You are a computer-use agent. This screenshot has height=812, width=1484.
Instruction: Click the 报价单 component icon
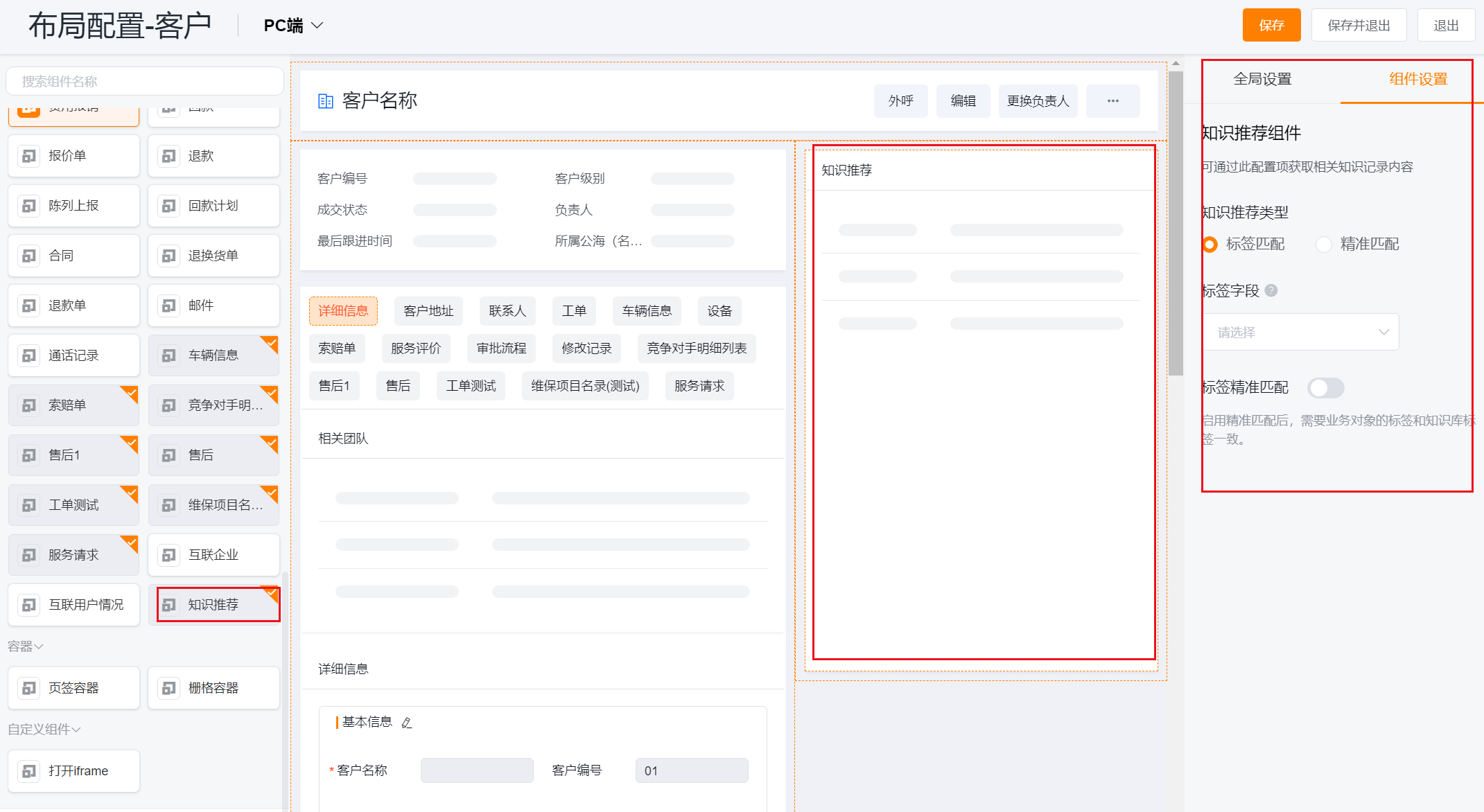coord(28,156)
